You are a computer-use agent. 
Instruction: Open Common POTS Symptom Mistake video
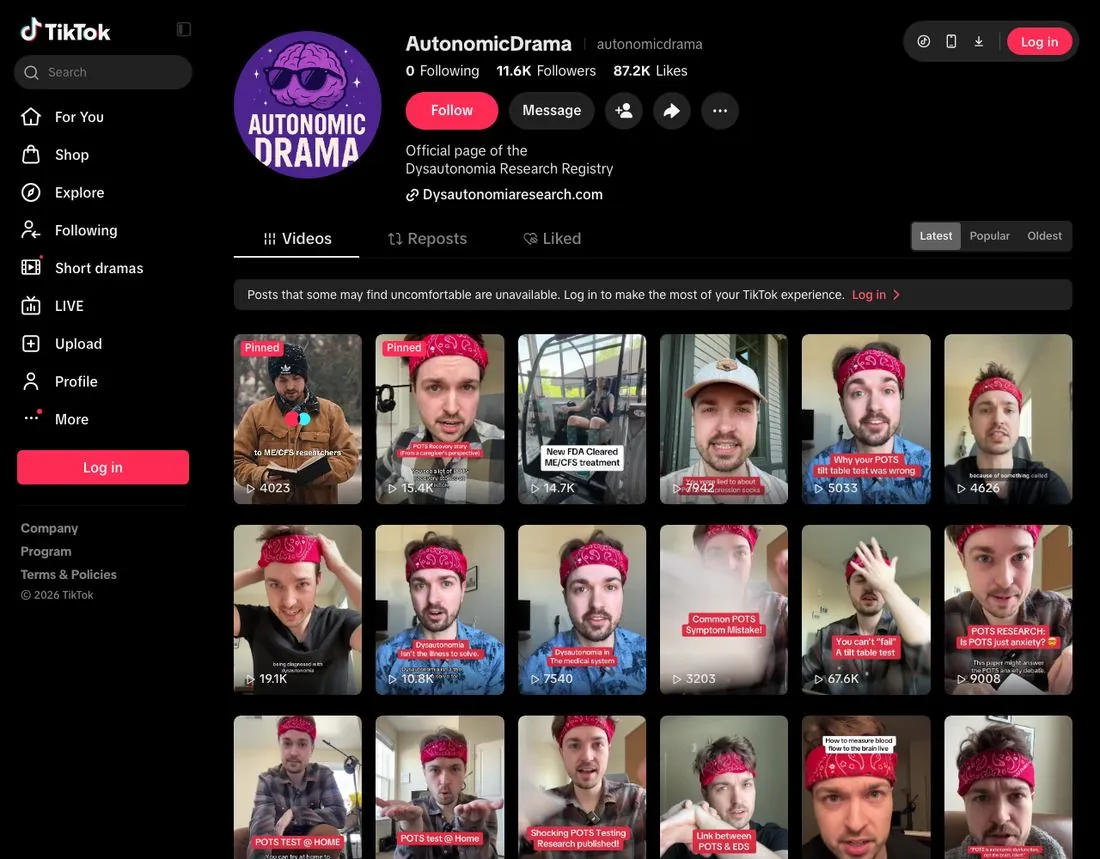tap(724, 610)
